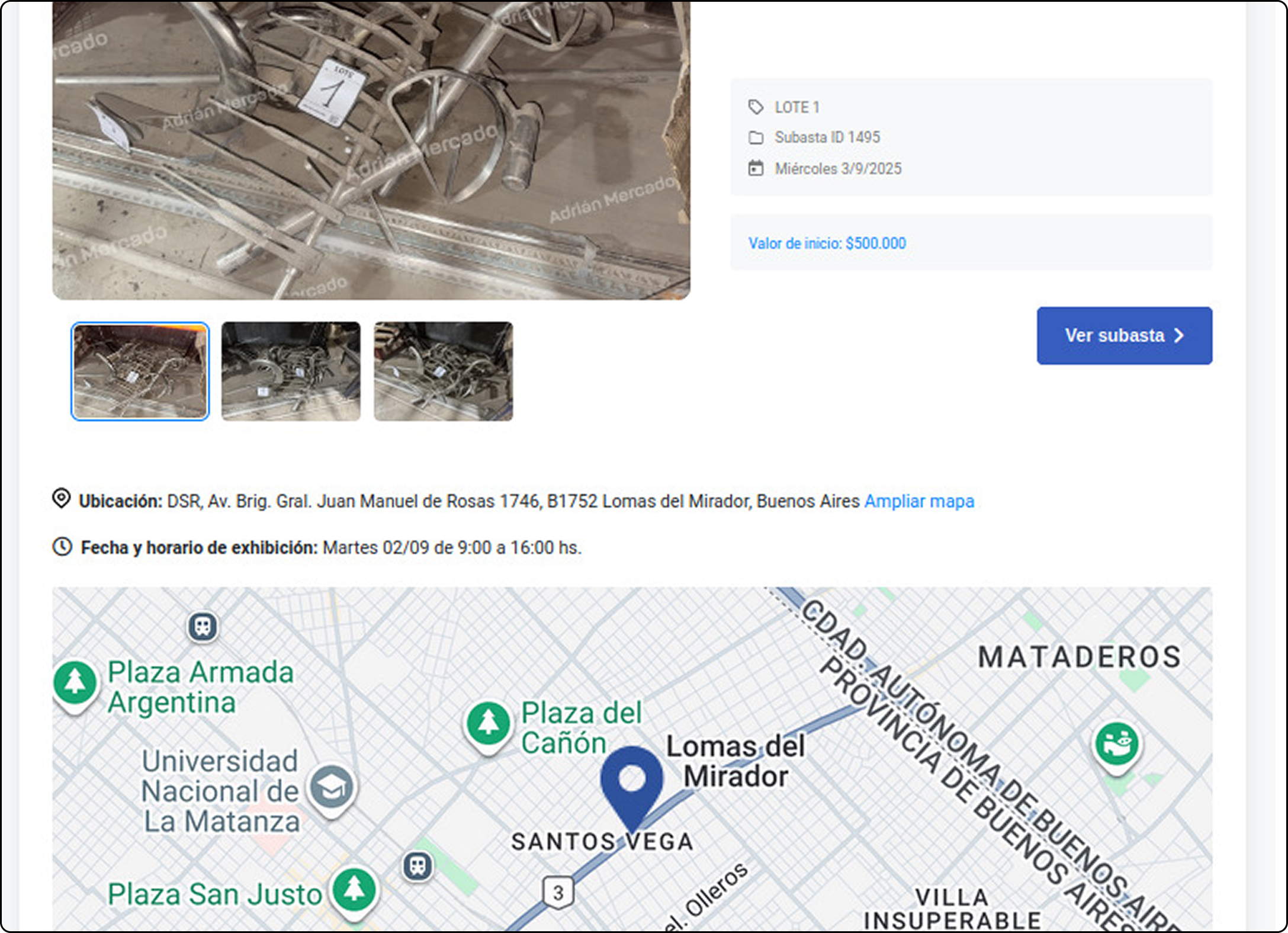Select the first lot thumbnail
1288x933 pixels.
pyautogui.click(x=140, y=371)
